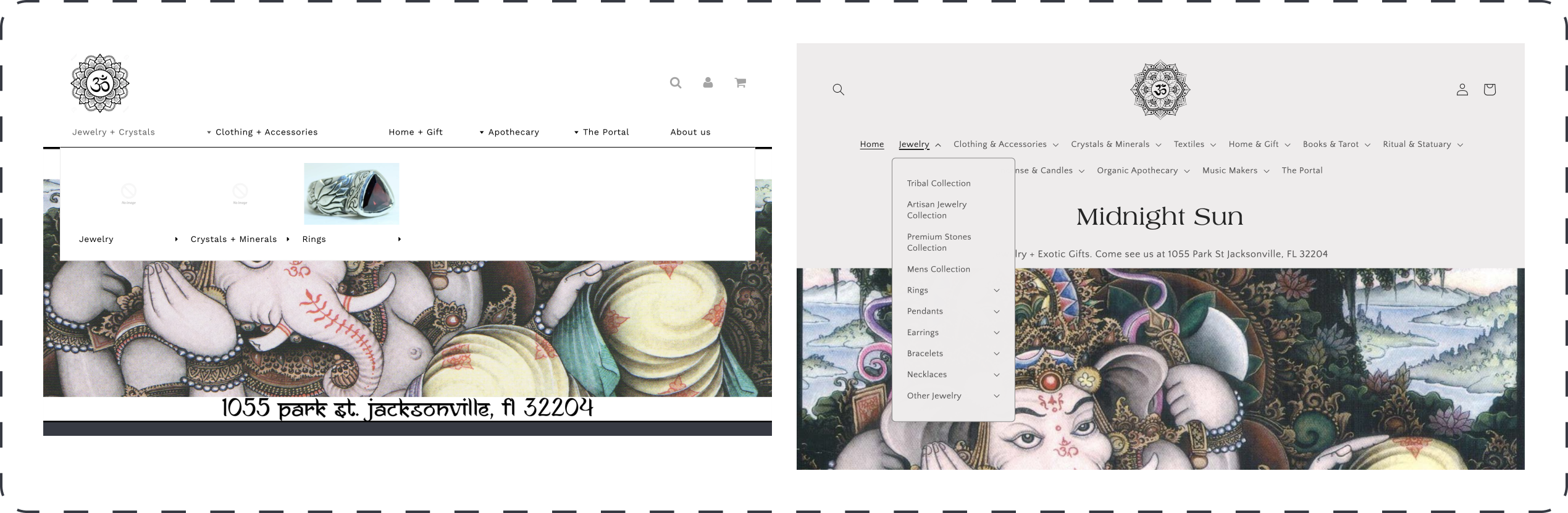Viewport: 1568px width, 513px height.
Task: Go to Home + Gift on left site
Action: tap(416, 132)
